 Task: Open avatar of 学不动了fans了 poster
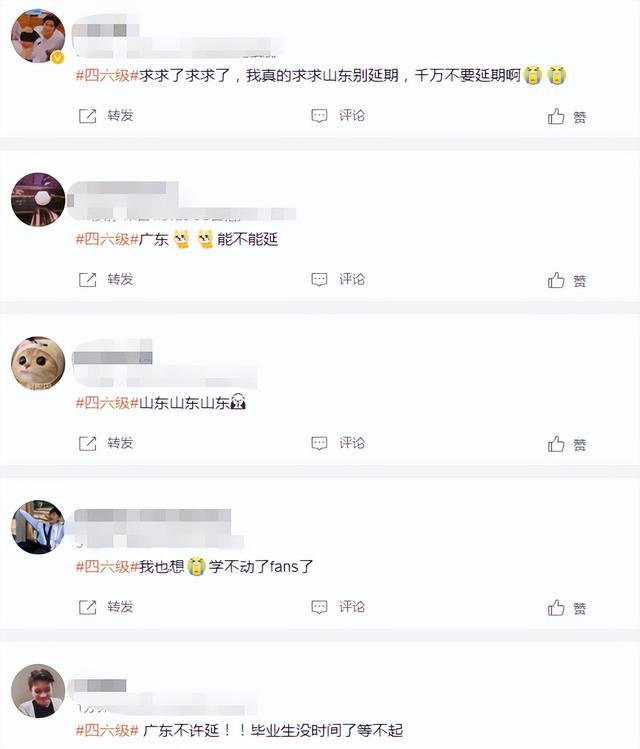point(38,527)
